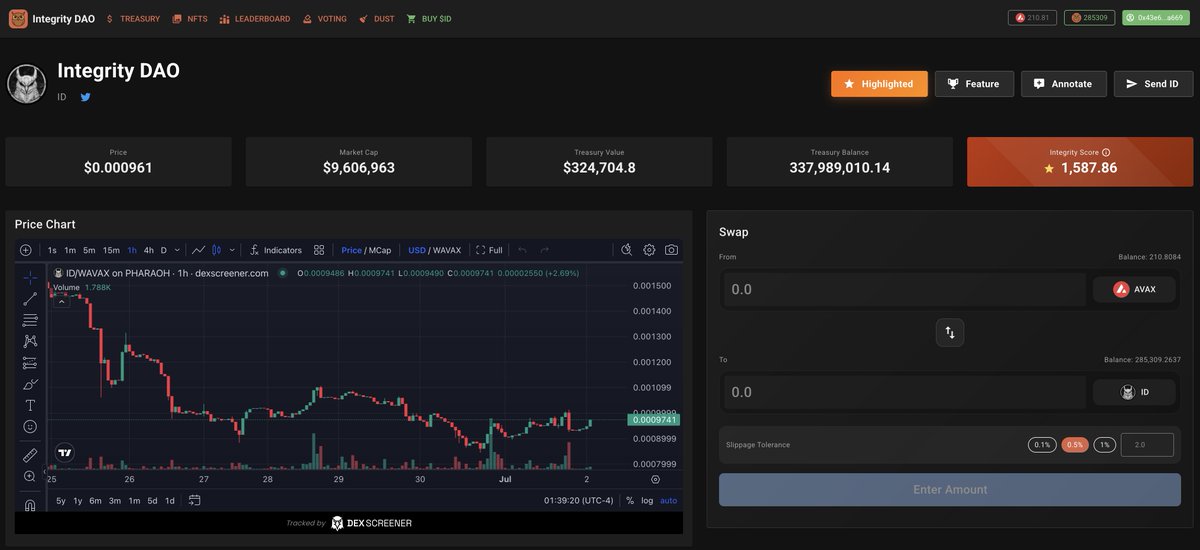Switch chart to Full screen mode
This screenshot has width=1200, height=550.
point(490,250)
